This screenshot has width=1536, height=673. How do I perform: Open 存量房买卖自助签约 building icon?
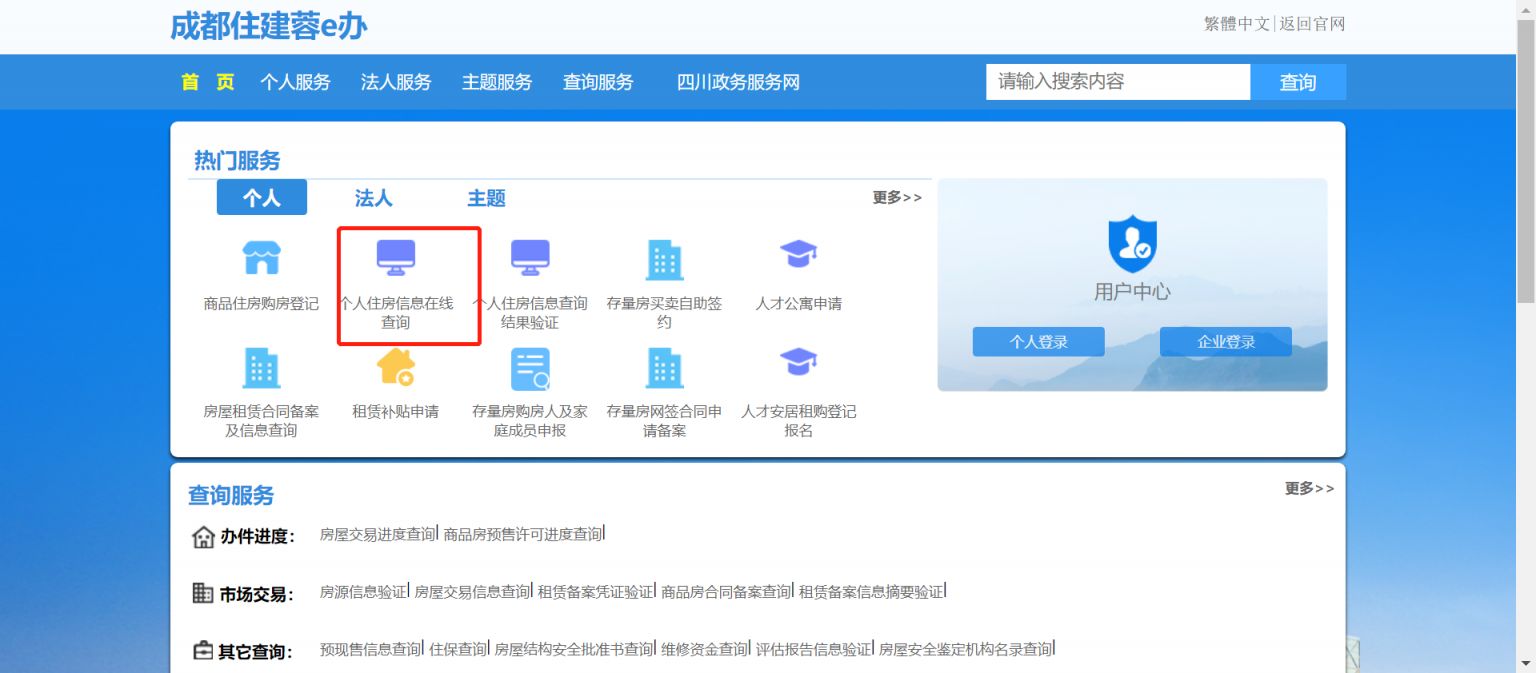click(x=663, y=257)
